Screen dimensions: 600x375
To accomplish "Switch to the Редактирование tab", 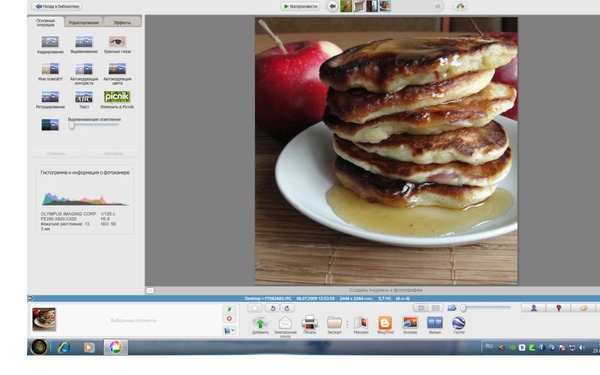I will coord(83,22).
